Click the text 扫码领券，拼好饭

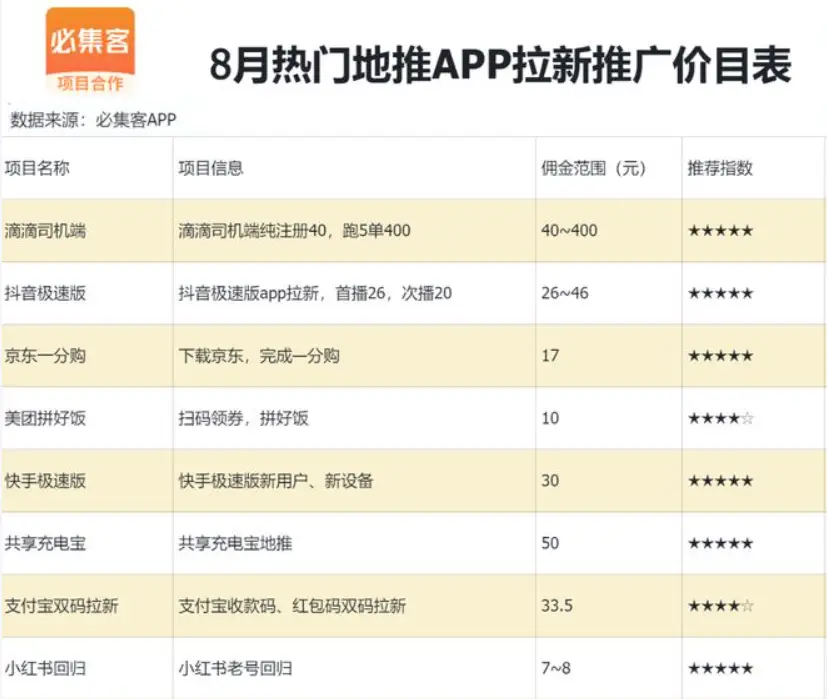[243, 418]
